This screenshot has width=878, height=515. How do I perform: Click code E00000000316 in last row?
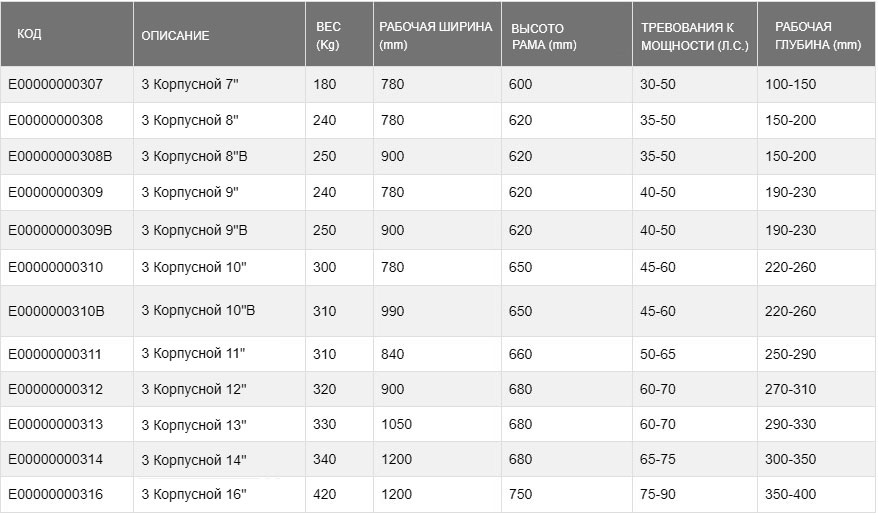(55, 495)
